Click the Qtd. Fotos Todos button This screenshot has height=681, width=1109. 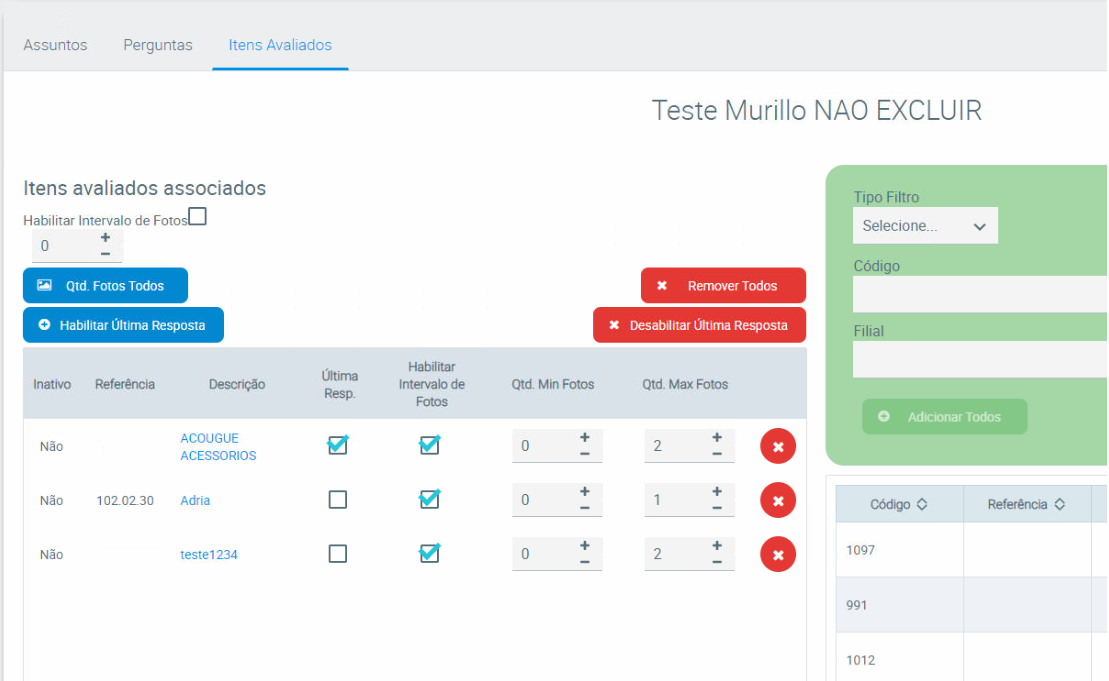pos(105,286)
